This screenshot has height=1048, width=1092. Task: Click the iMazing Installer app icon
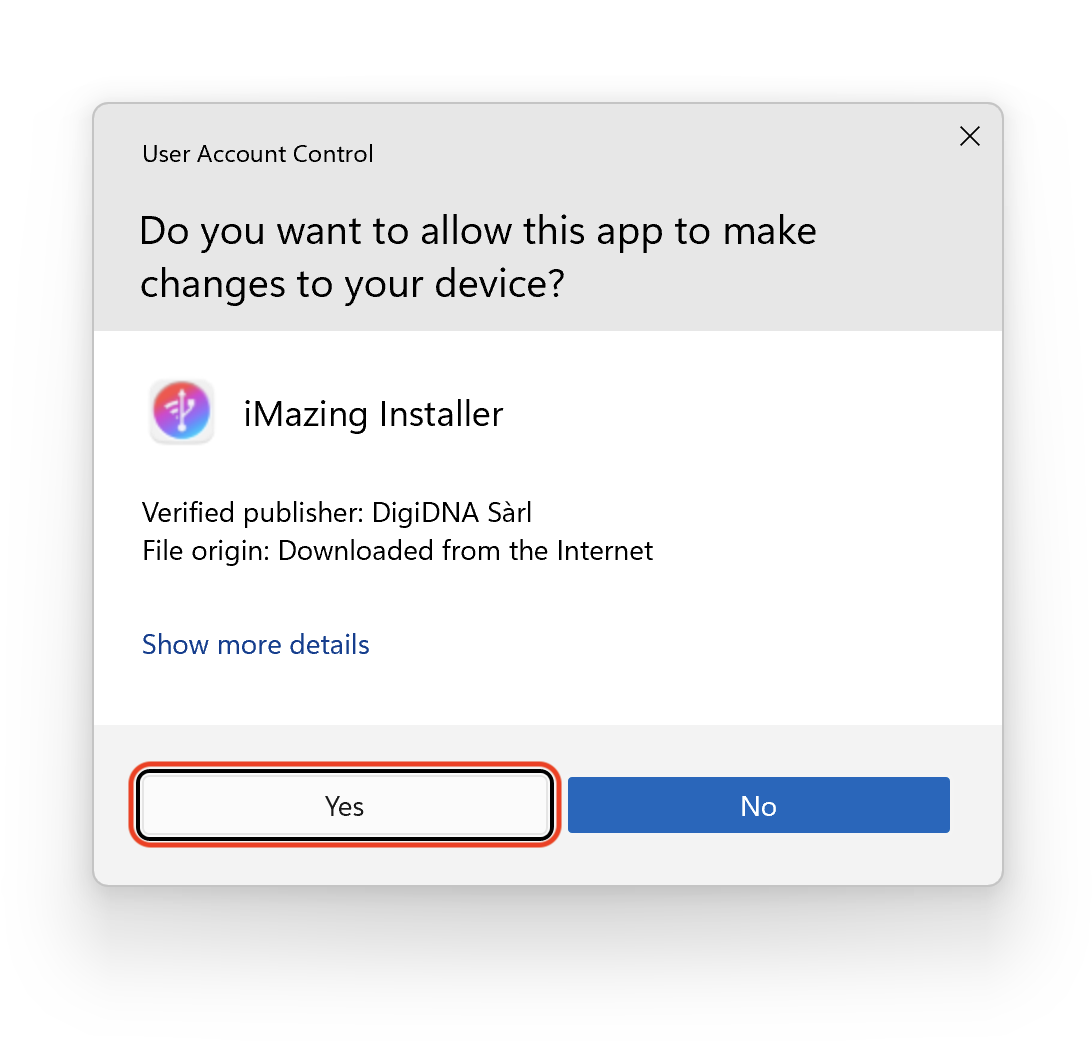pyautogui.click(x=182, y=412)
